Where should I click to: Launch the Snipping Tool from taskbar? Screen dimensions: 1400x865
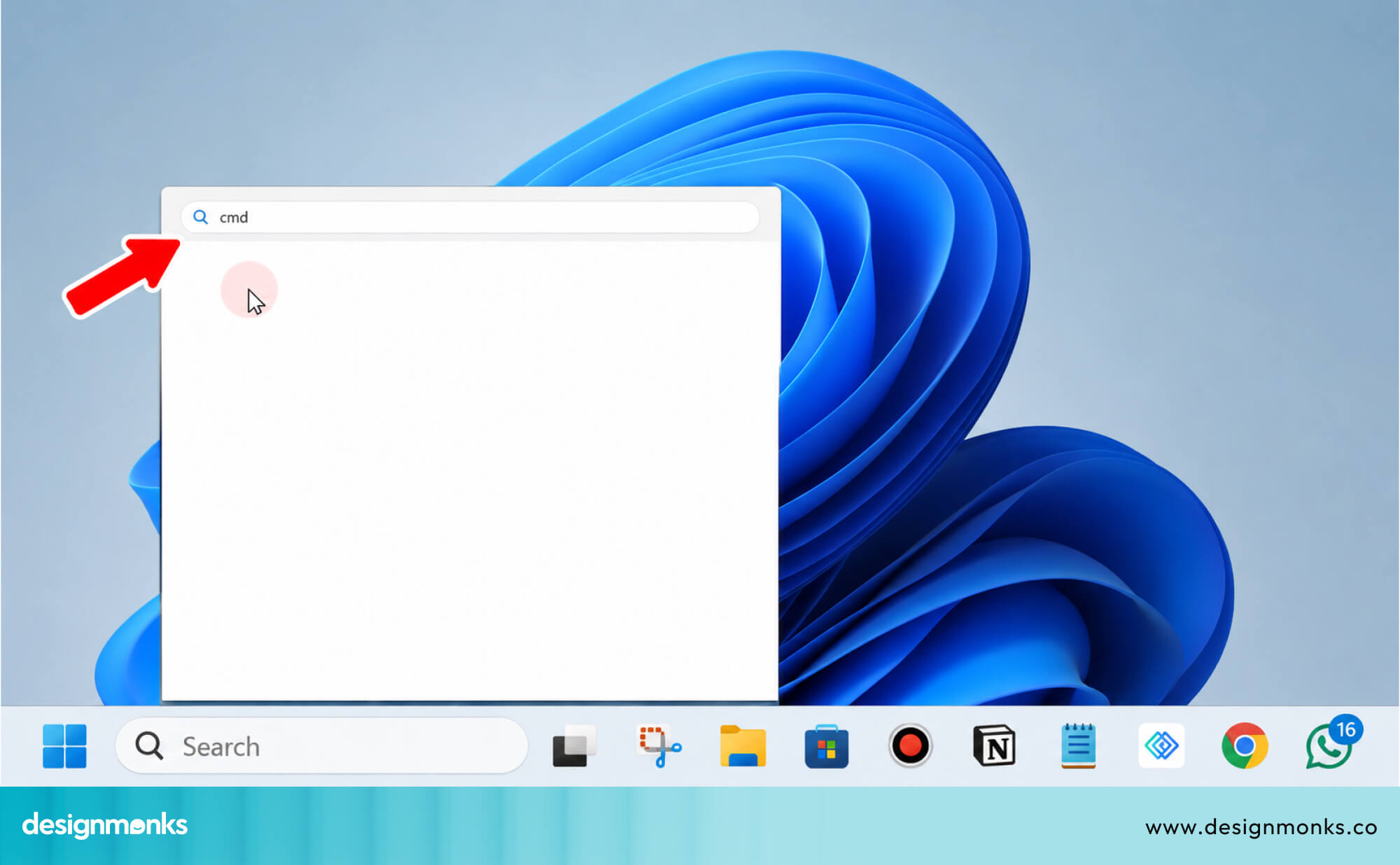(x=659, y=746)
